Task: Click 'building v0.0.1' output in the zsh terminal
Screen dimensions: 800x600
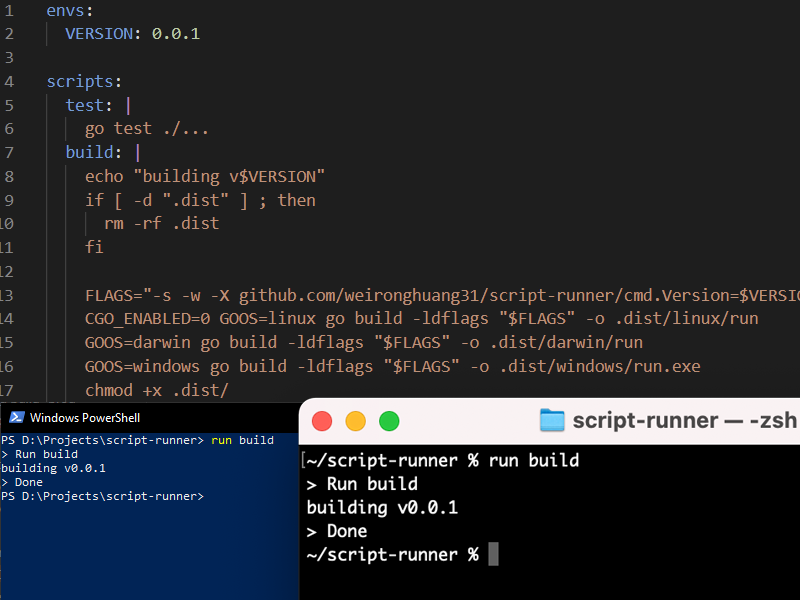Action: click(x=382, y=508)
